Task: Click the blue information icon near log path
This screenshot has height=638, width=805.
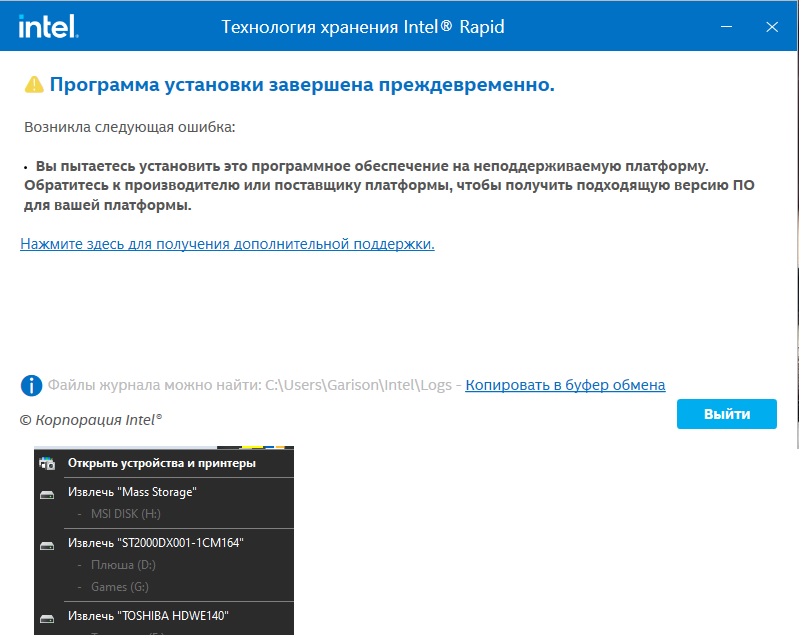Action: 31,385
